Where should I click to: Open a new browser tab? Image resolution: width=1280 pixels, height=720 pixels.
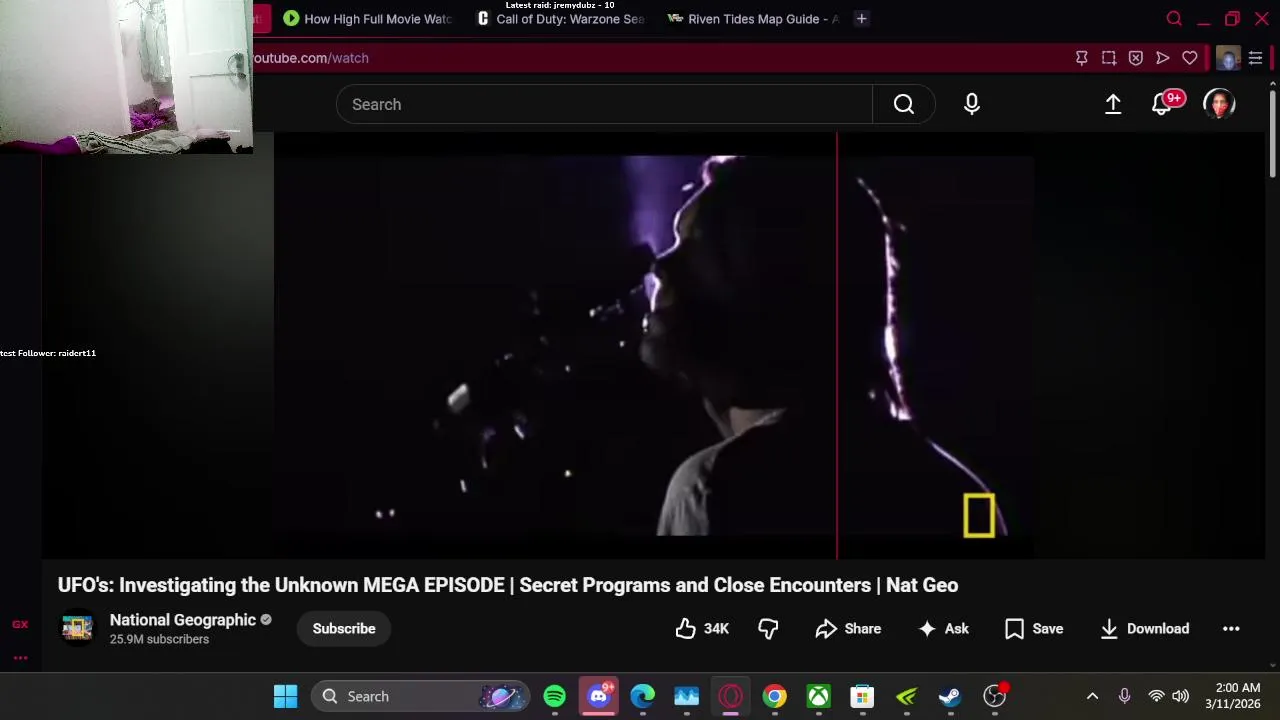point(861,19)
